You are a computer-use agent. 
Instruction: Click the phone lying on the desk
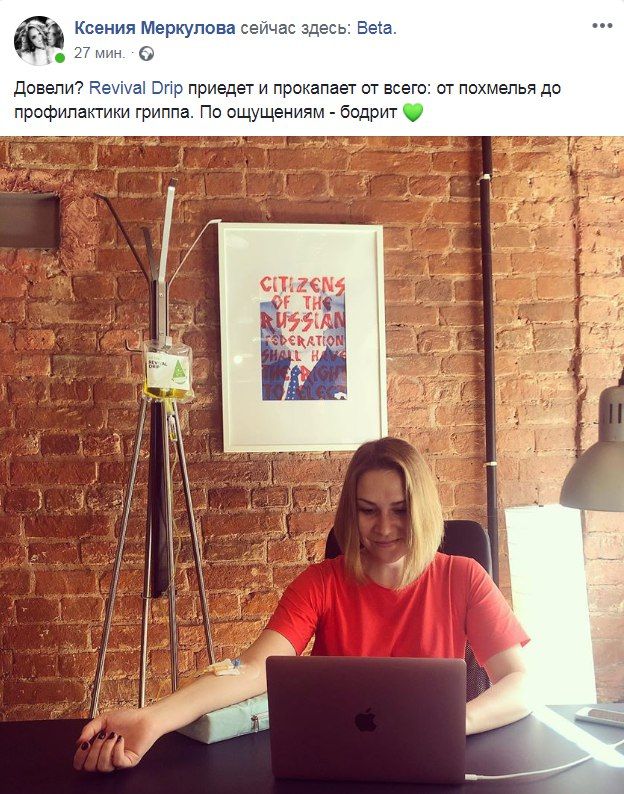point(600,715)
